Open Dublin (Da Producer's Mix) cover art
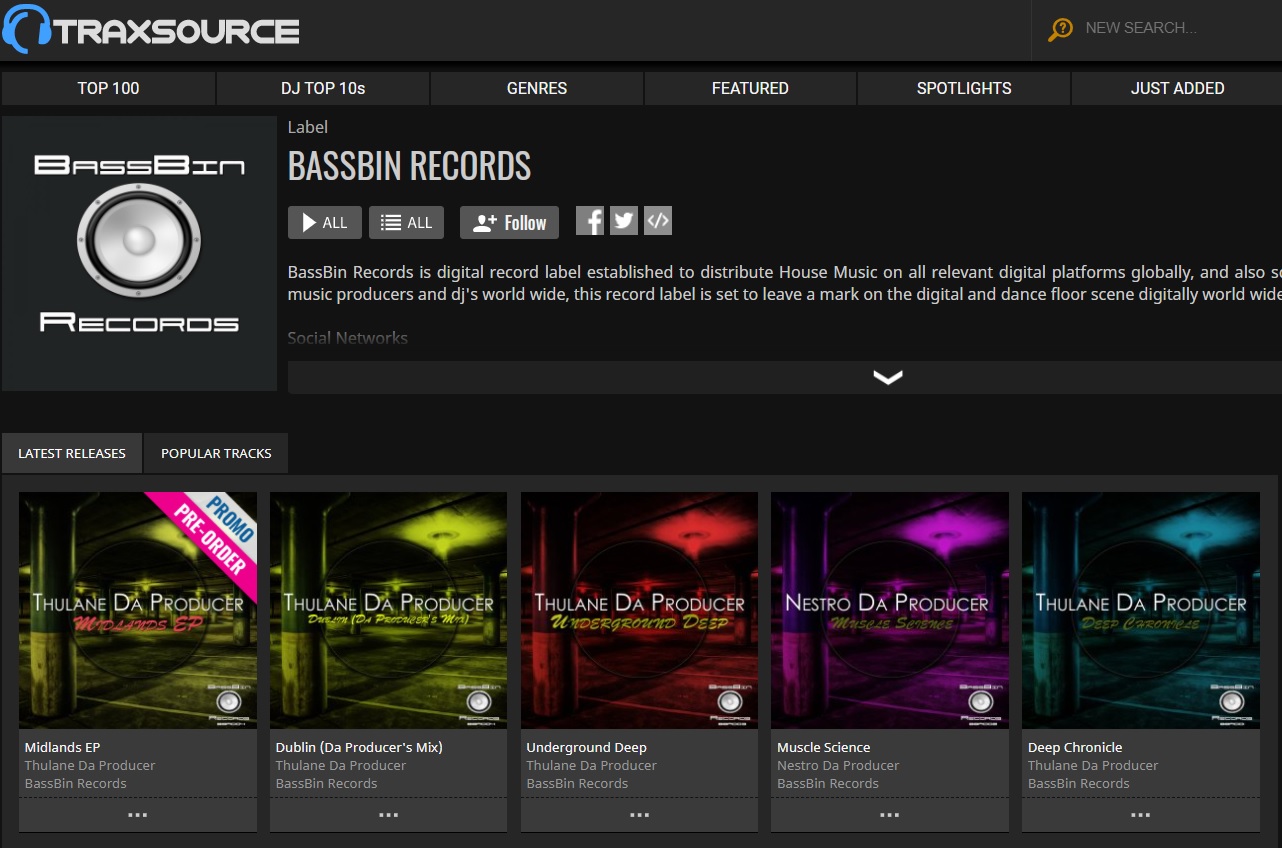Image resolution: width=1282 pixels, height=848 pixels. point(389,610)
